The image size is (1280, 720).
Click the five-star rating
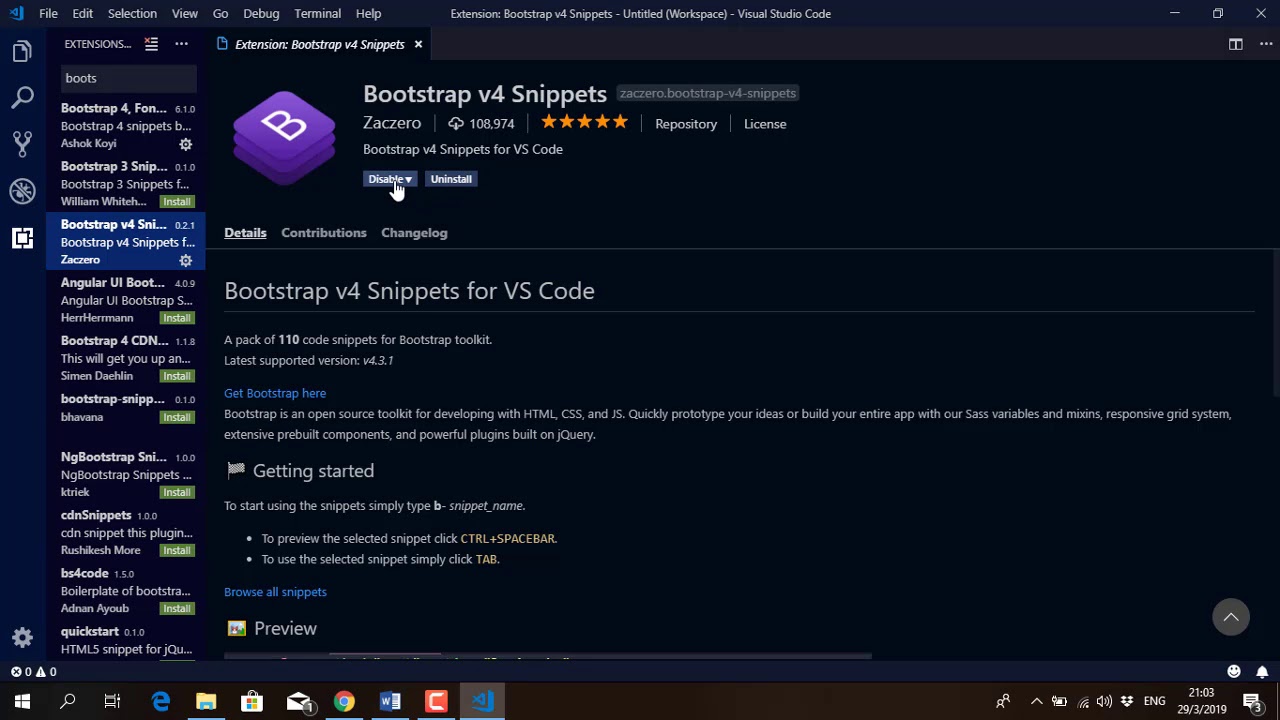[x=585, y=122]
